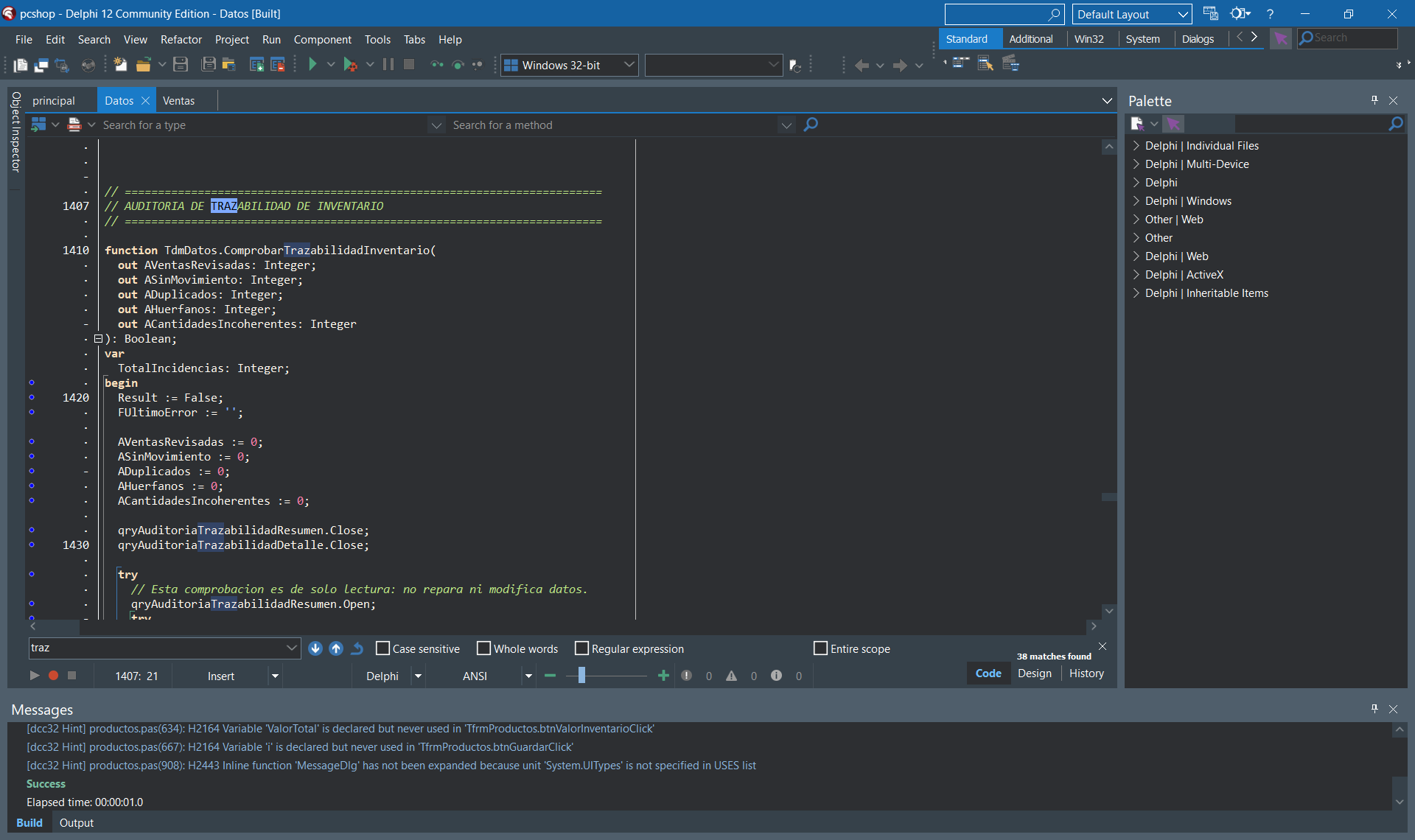Click the Trace Into debug icon
This screenshot has height=840, width=1415.
437,65
